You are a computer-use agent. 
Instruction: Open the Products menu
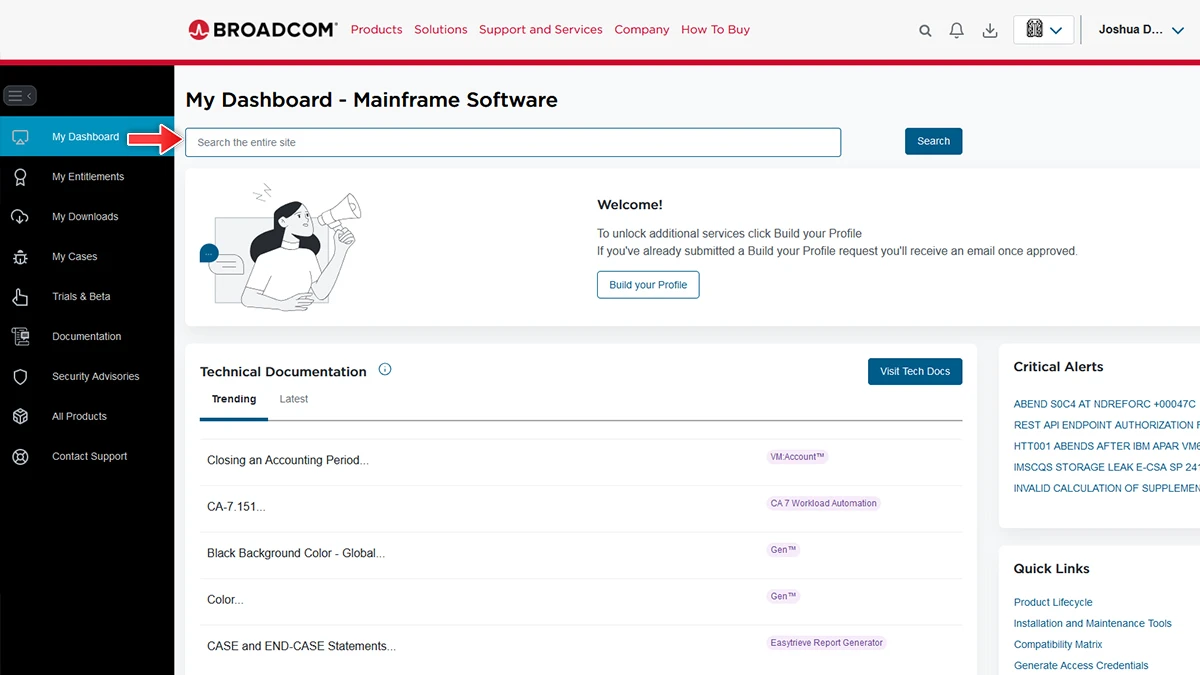click(x=376, y=30)
